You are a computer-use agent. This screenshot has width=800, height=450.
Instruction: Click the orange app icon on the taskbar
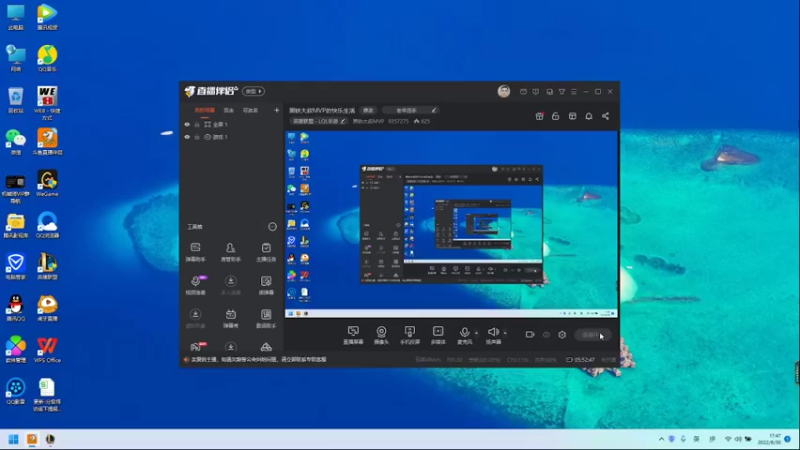pyautogui.click(x=32, y=439)
